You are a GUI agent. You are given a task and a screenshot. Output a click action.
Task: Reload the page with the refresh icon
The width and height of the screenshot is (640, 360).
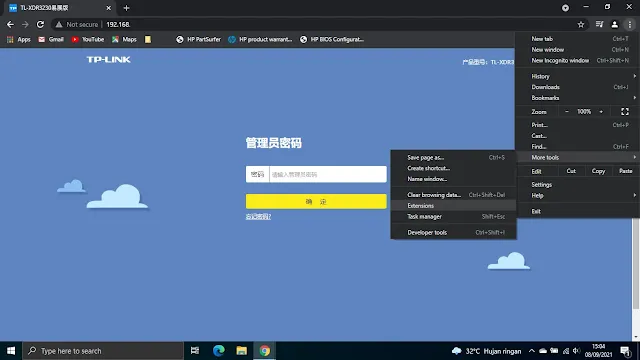tap(40, 24)
